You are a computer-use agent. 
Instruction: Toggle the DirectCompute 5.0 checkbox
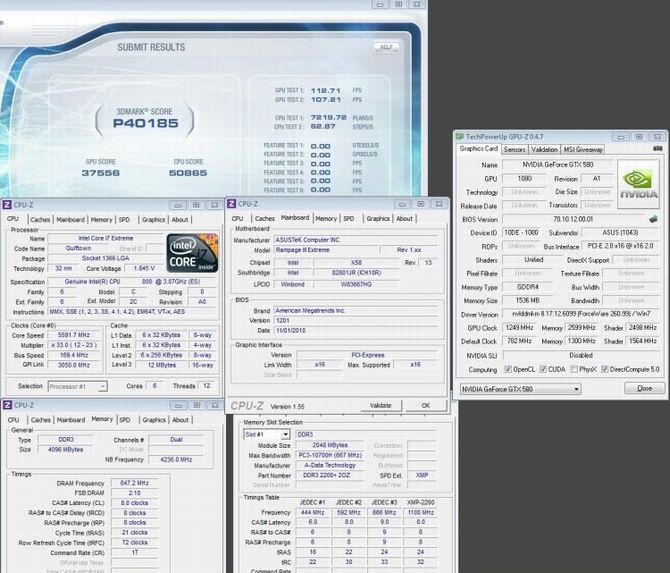pos(605,369)
